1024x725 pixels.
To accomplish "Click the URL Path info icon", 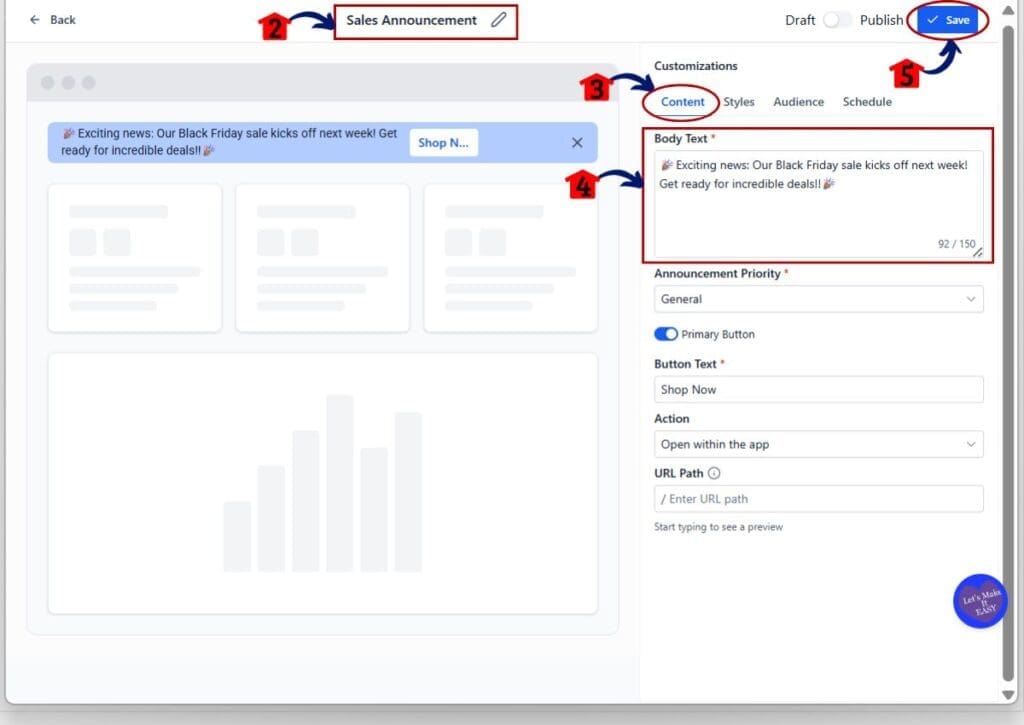I will [714, 474].
